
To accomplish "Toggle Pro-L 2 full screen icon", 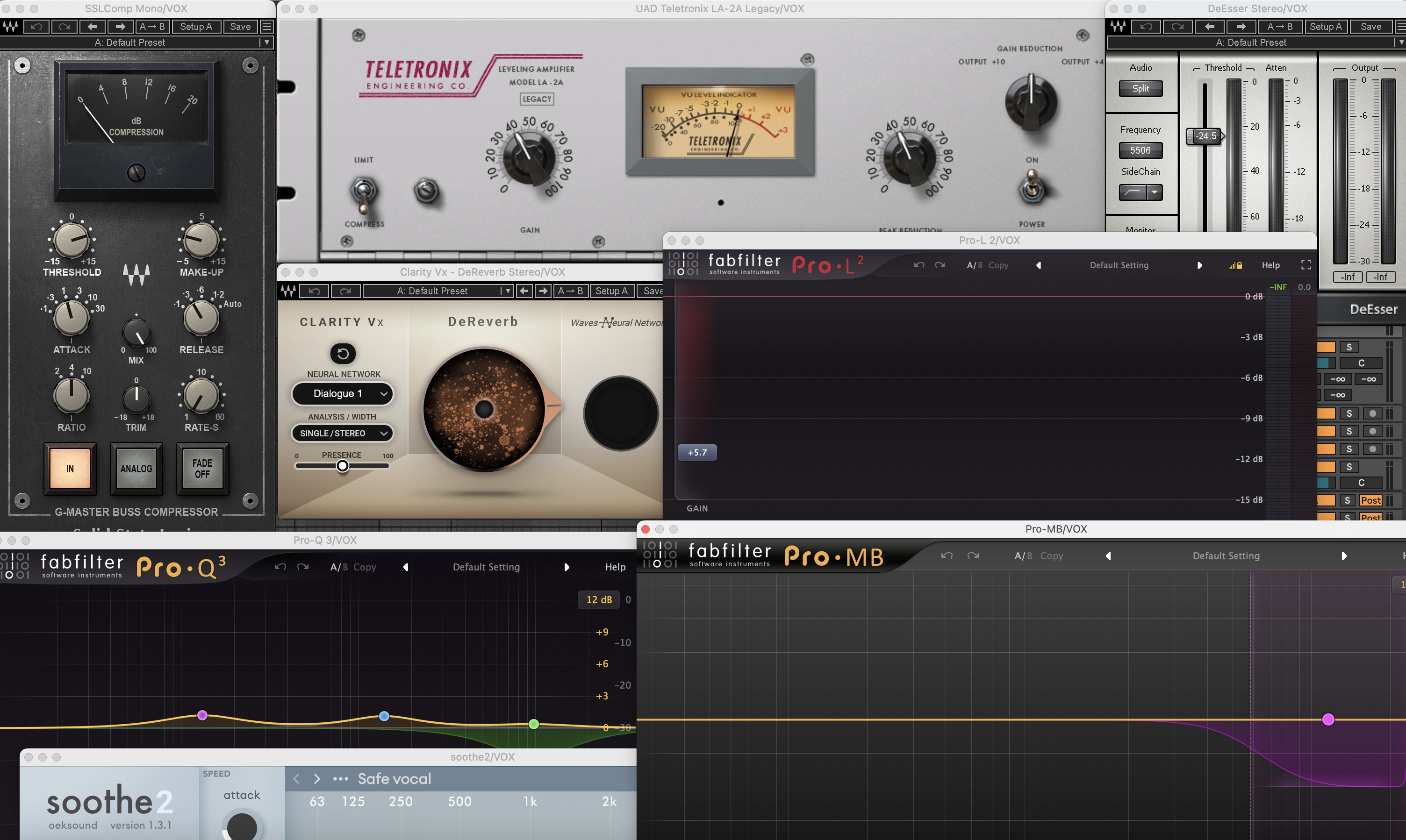I will 1306,265.
